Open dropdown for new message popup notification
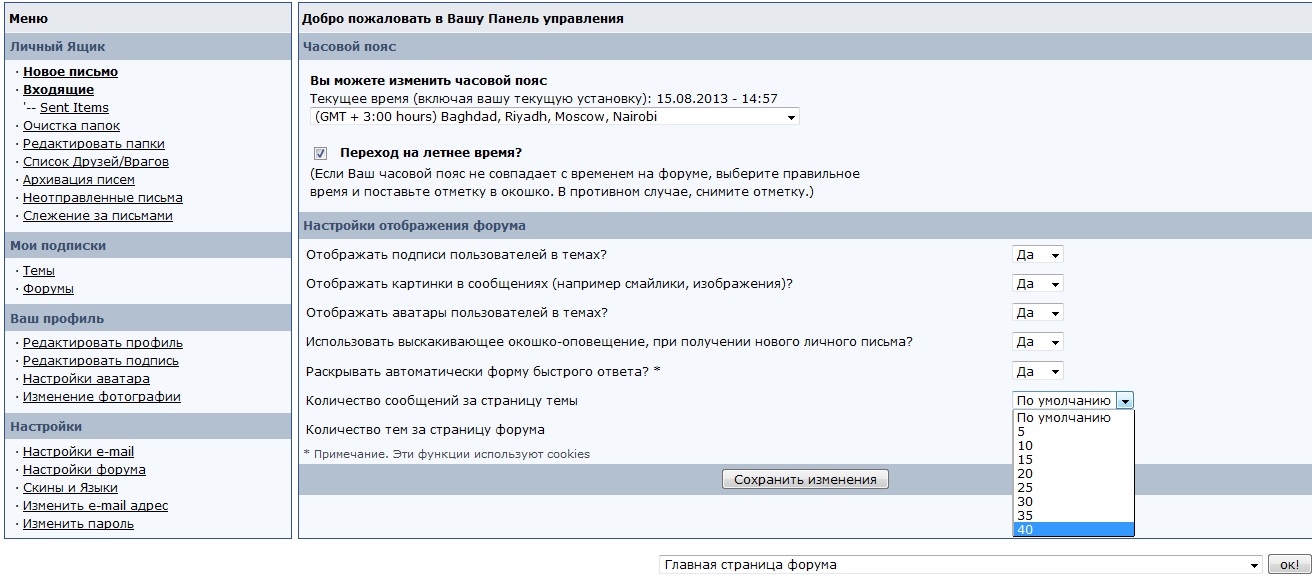 click(1037, 342)
